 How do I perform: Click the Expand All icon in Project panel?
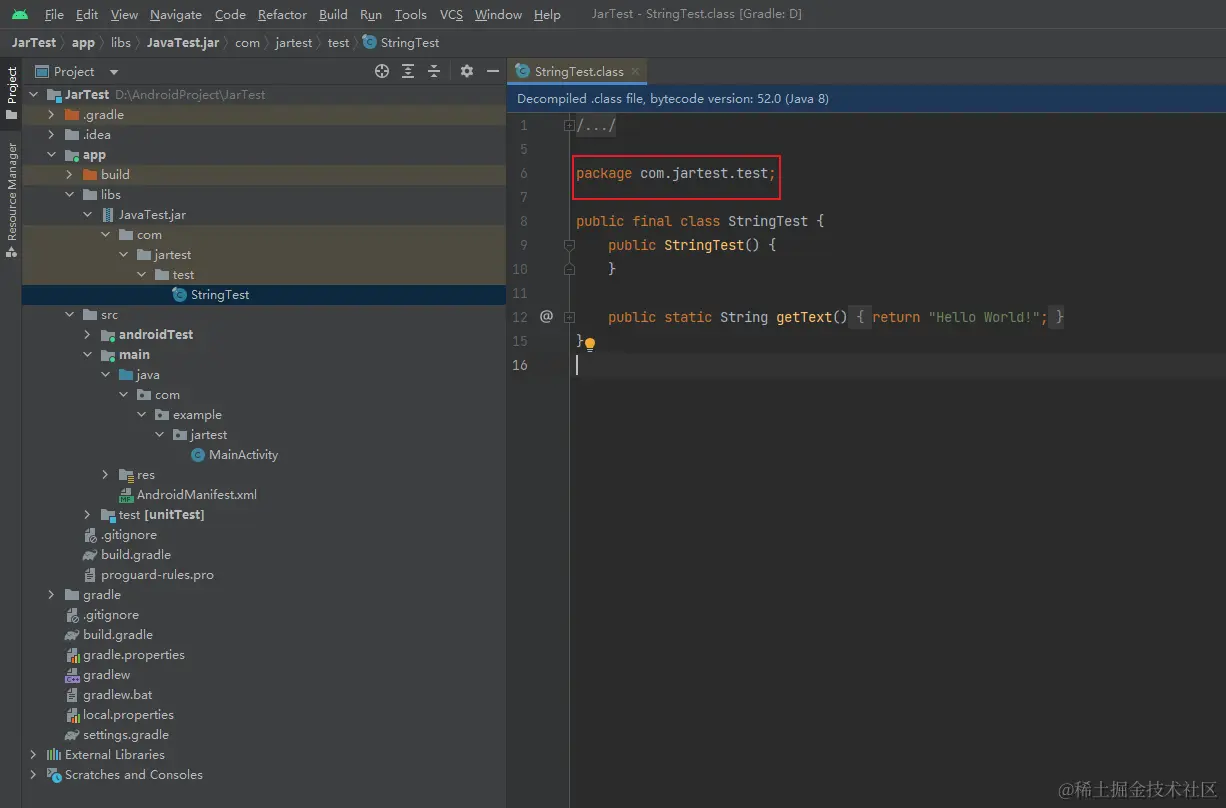408,71
